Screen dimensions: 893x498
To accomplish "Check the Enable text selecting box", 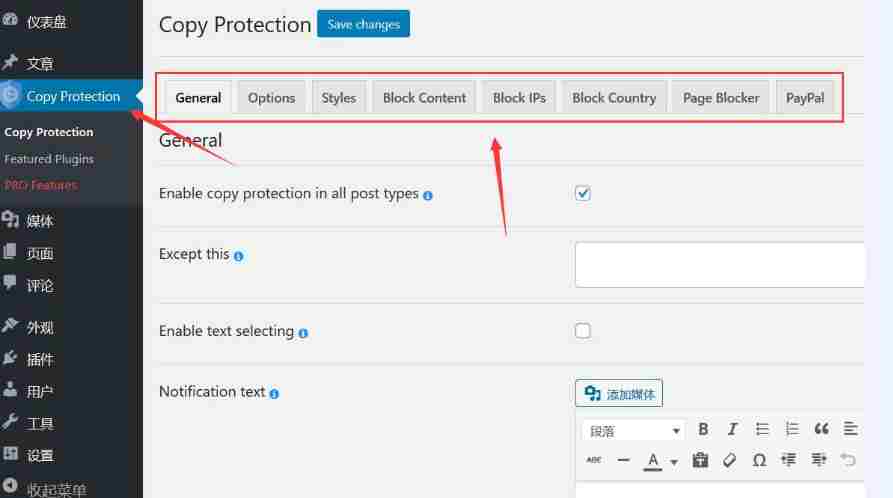I will pos(583,330).
